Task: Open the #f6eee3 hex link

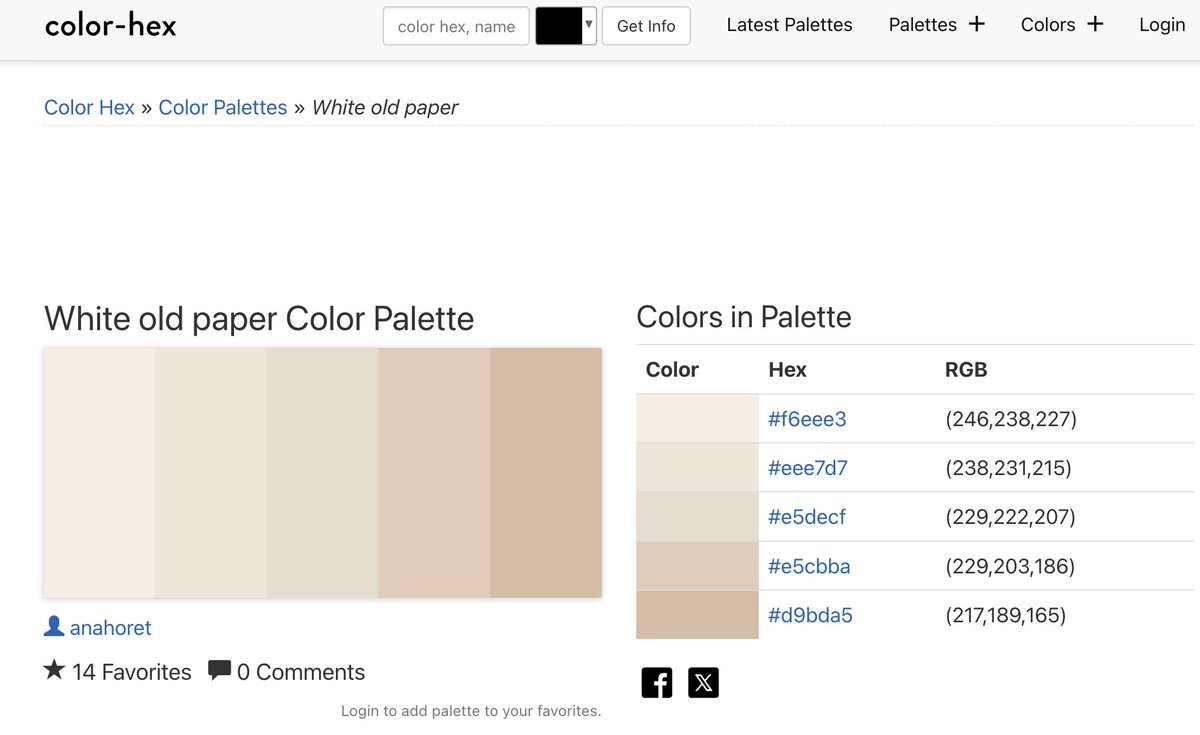Action: (x=807, y=419)
